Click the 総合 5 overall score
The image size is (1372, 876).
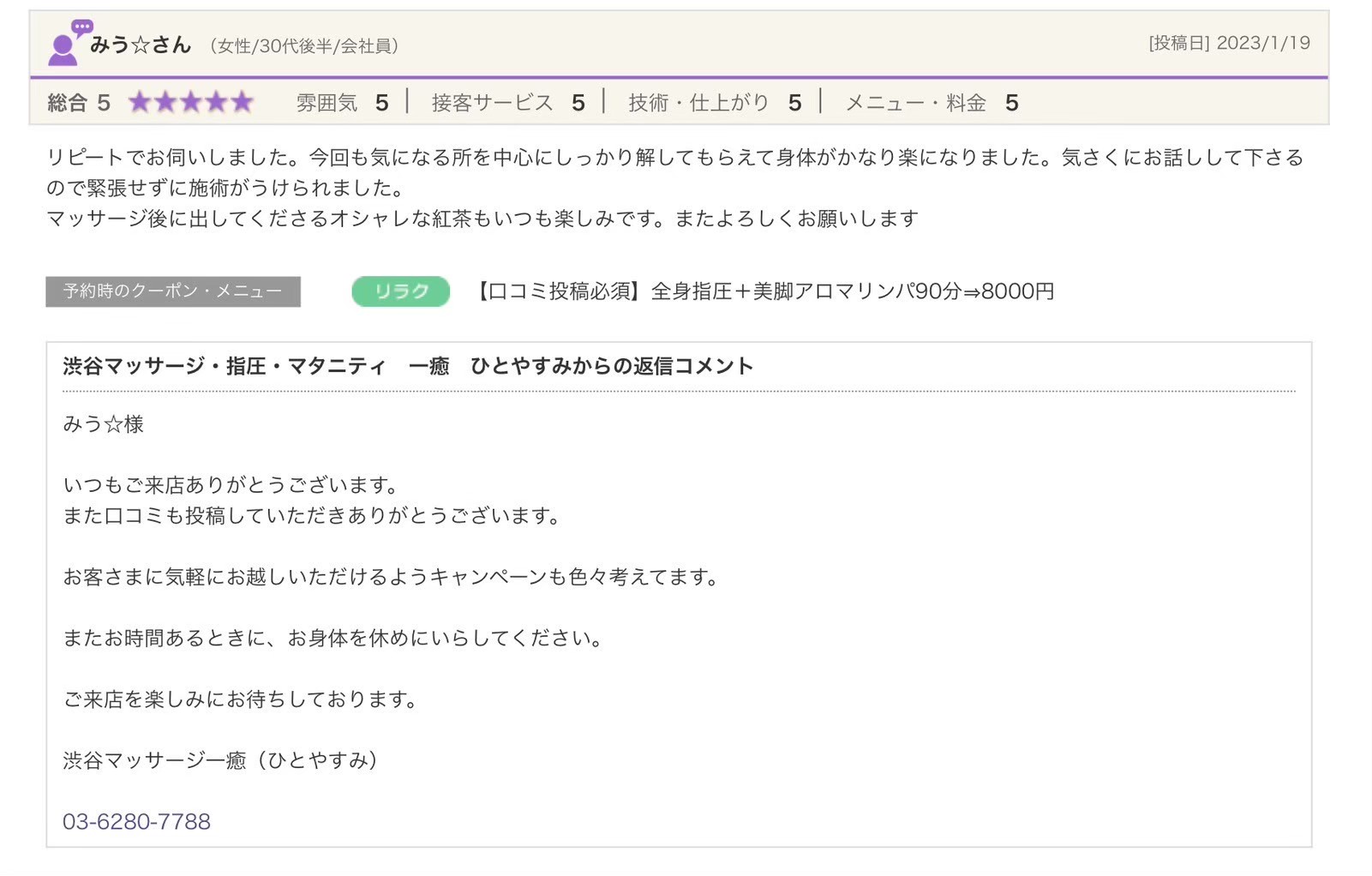point(79,103)
